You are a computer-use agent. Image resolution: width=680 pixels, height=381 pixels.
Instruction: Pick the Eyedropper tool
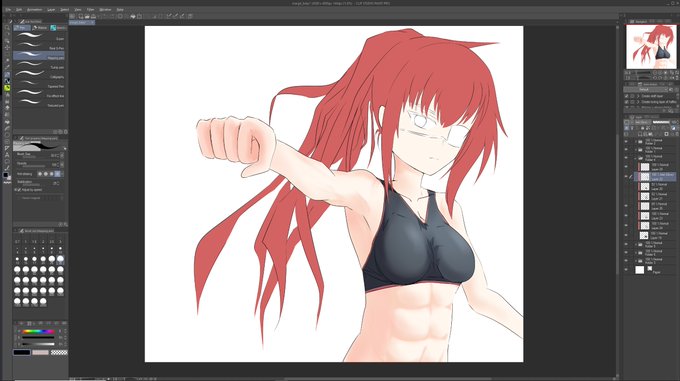coord(7,67)
